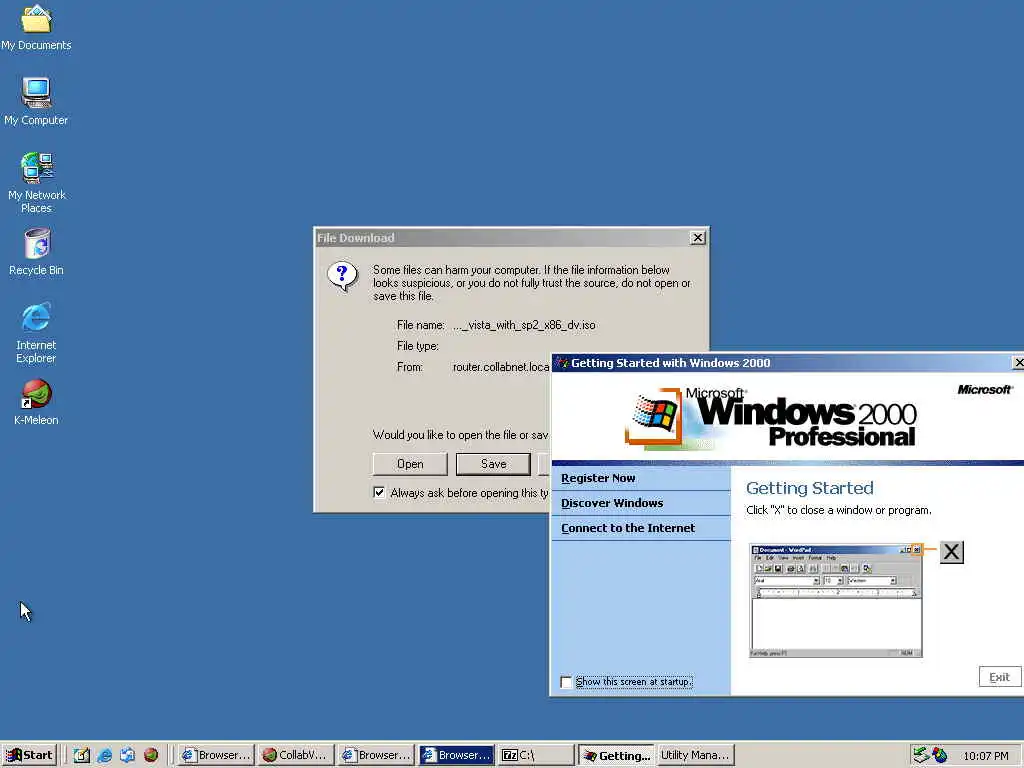The width and height of the screenshot is (1024, 768).
Task: Click the Windows 2000 Professional logo
Action: click(771, 418)
